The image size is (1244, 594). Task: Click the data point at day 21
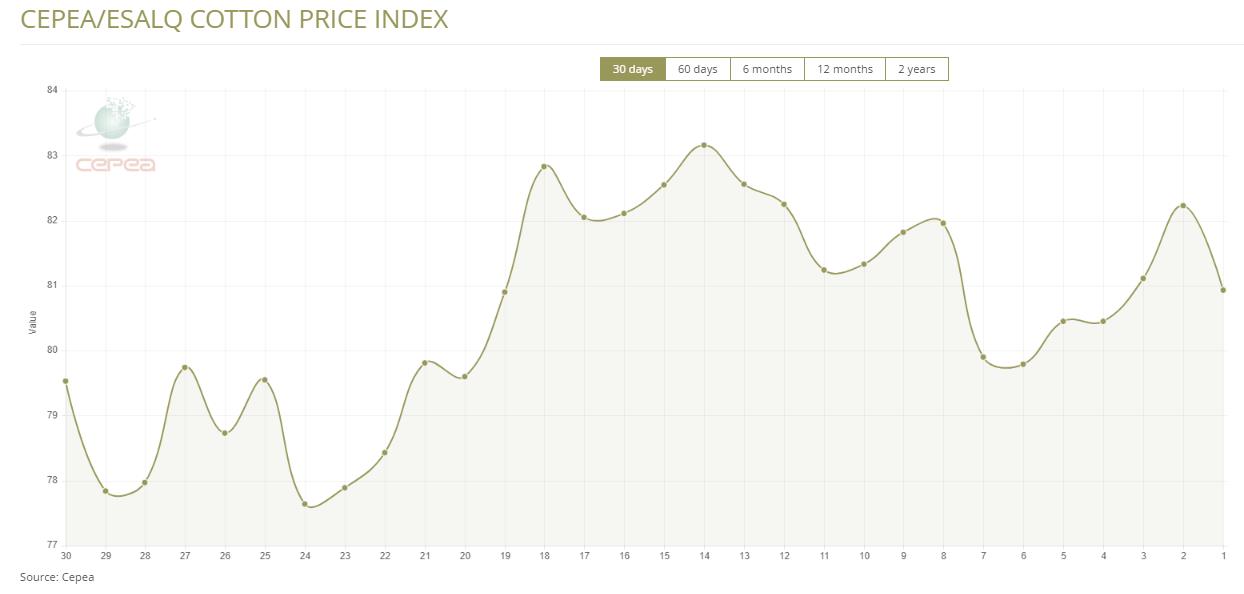click(425, 362)
